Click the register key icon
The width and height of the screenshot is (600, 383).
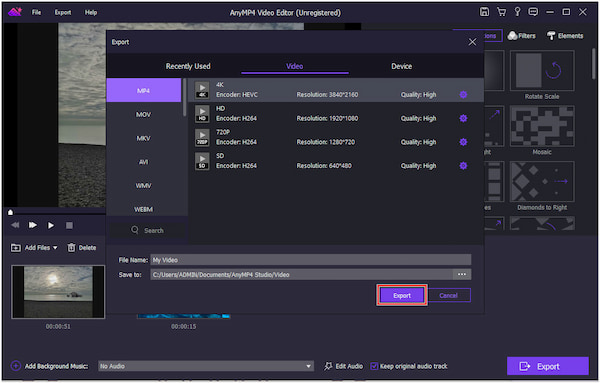[x=517, y=12]
